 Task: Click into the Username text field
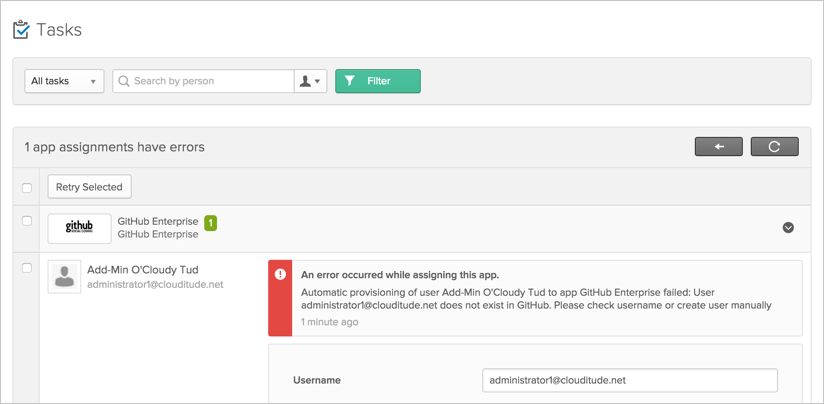[x=629, y=380]
